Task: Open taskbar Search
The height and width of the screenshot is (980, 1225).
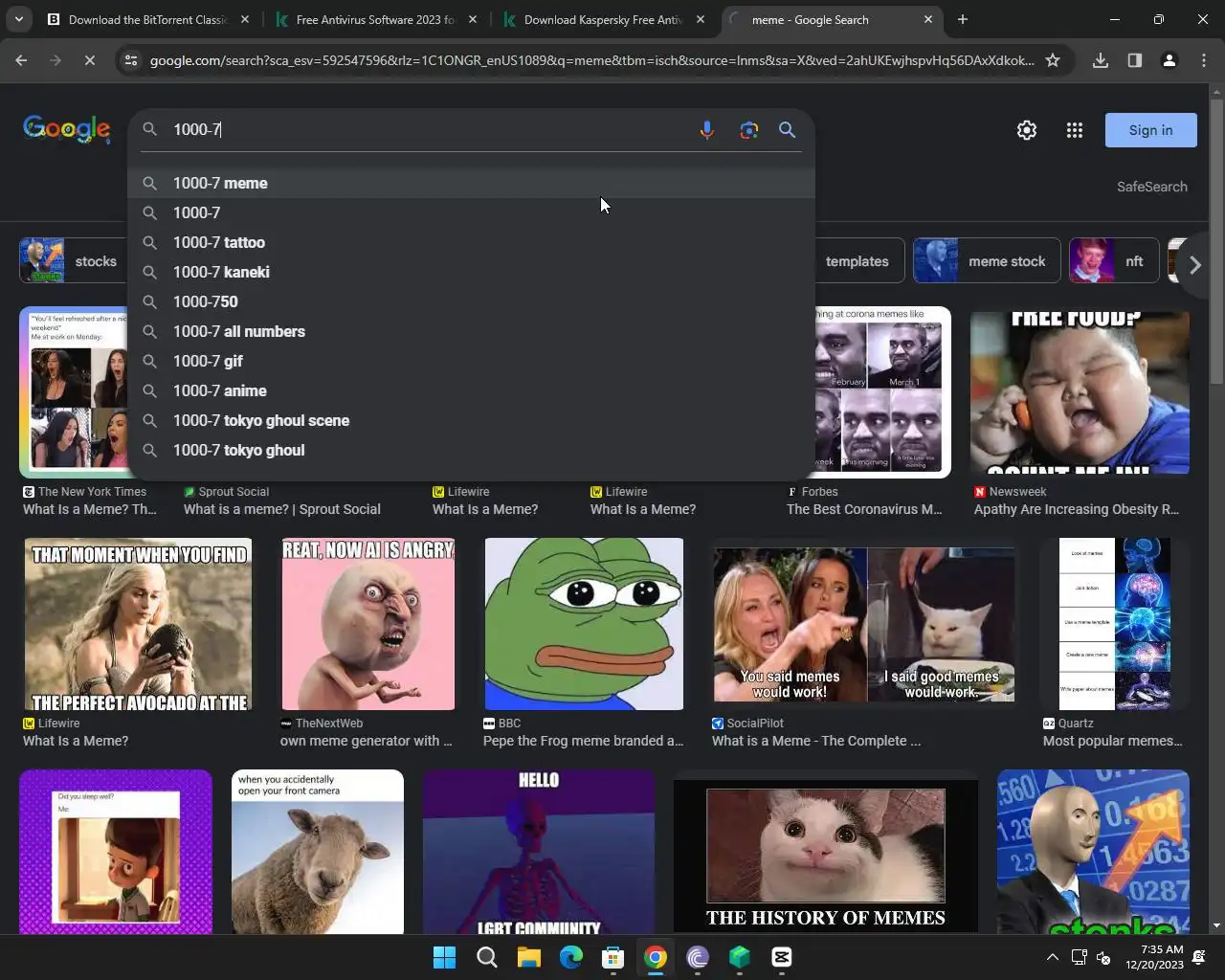Action: tap(486, 957)
